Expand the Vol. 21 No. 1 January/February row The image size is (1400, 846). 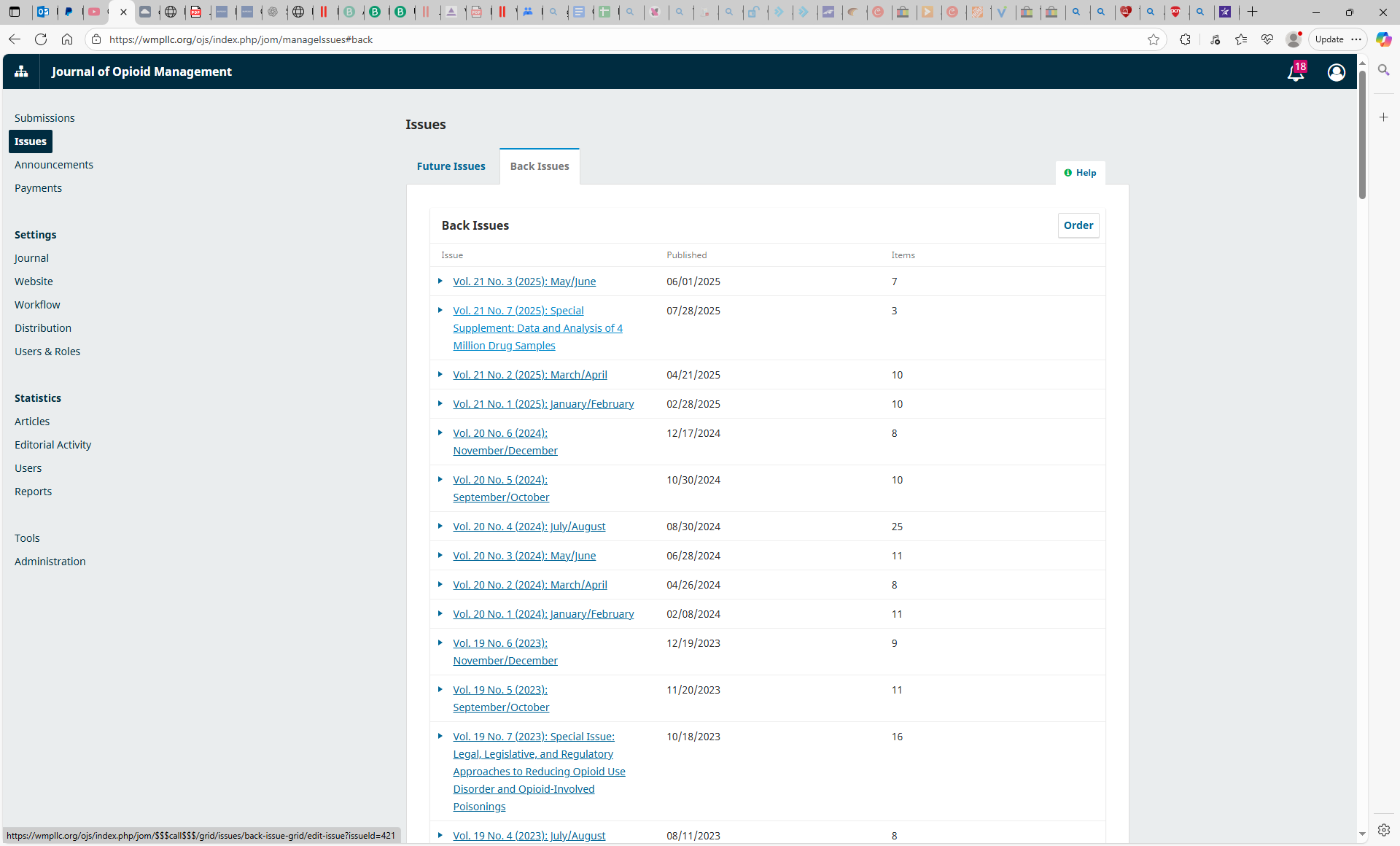tap(440, 403)
